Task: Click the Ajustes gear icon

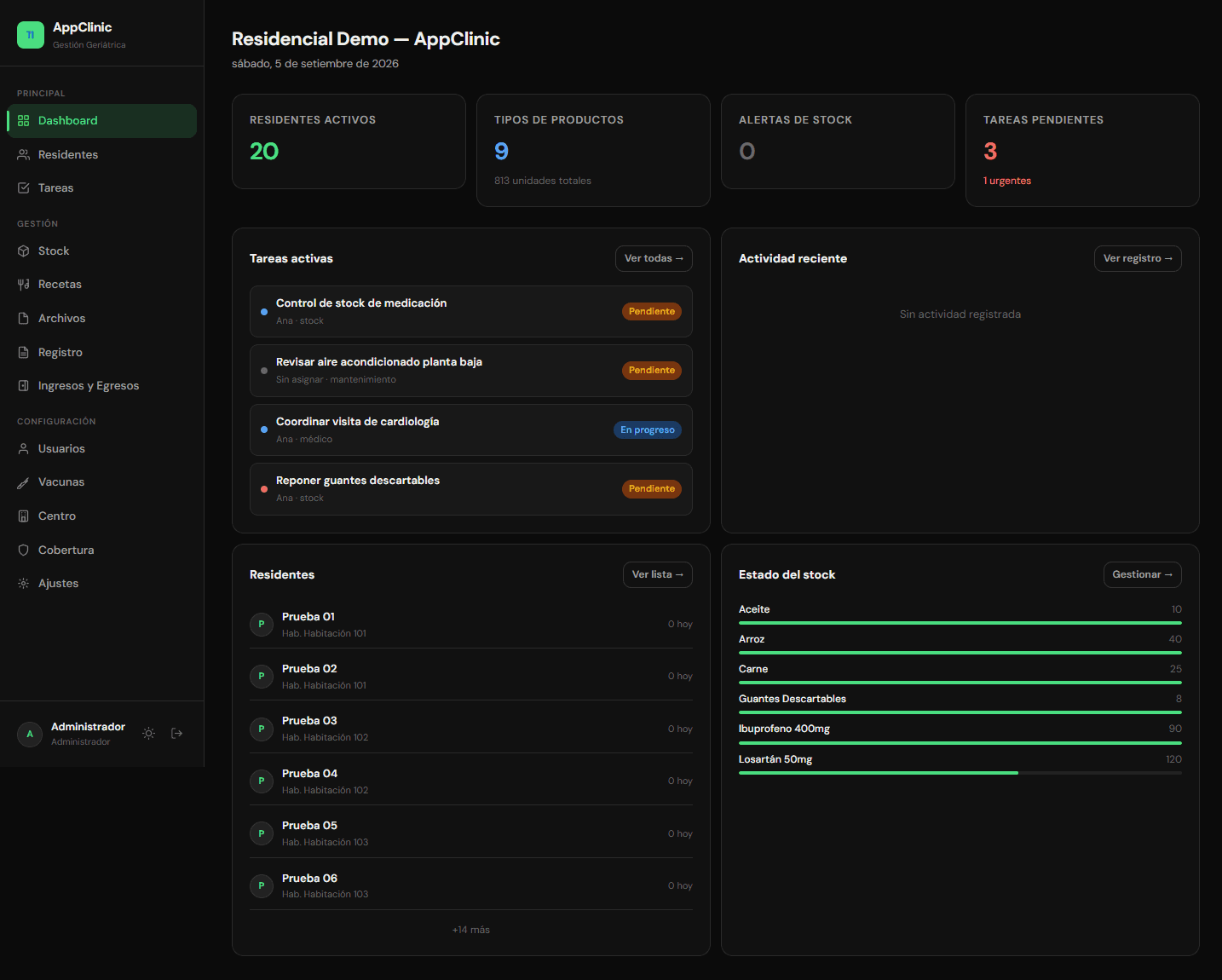Action: pos(24,584)
